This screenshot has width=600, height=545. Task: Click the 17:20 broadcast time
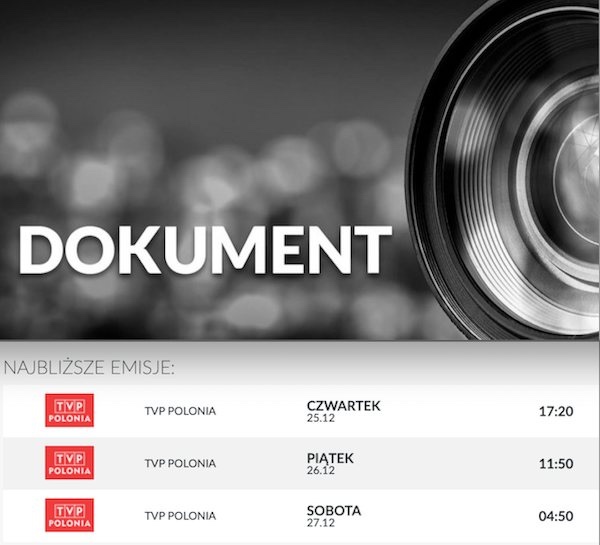tap(556, 411)
